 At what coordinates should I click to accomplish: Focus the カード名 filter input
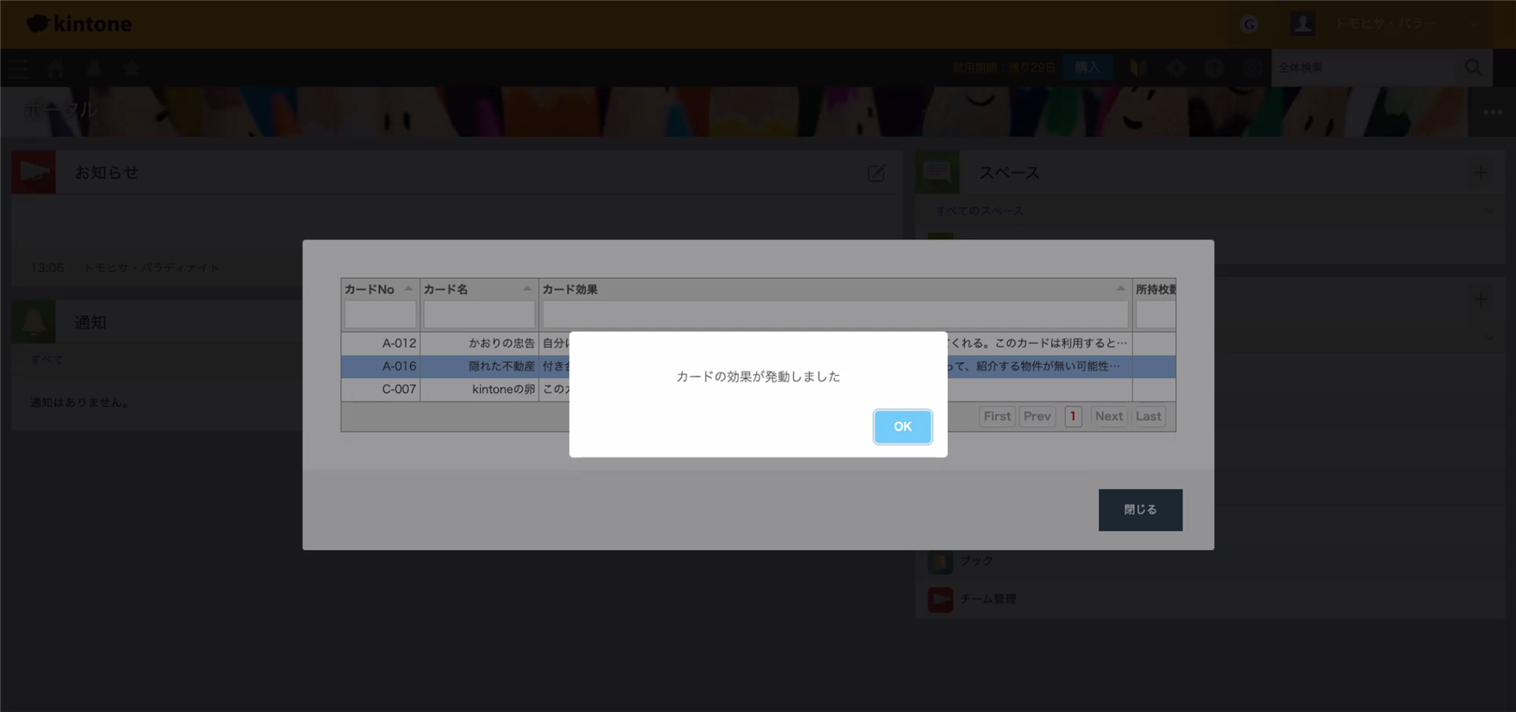[479, 315]
